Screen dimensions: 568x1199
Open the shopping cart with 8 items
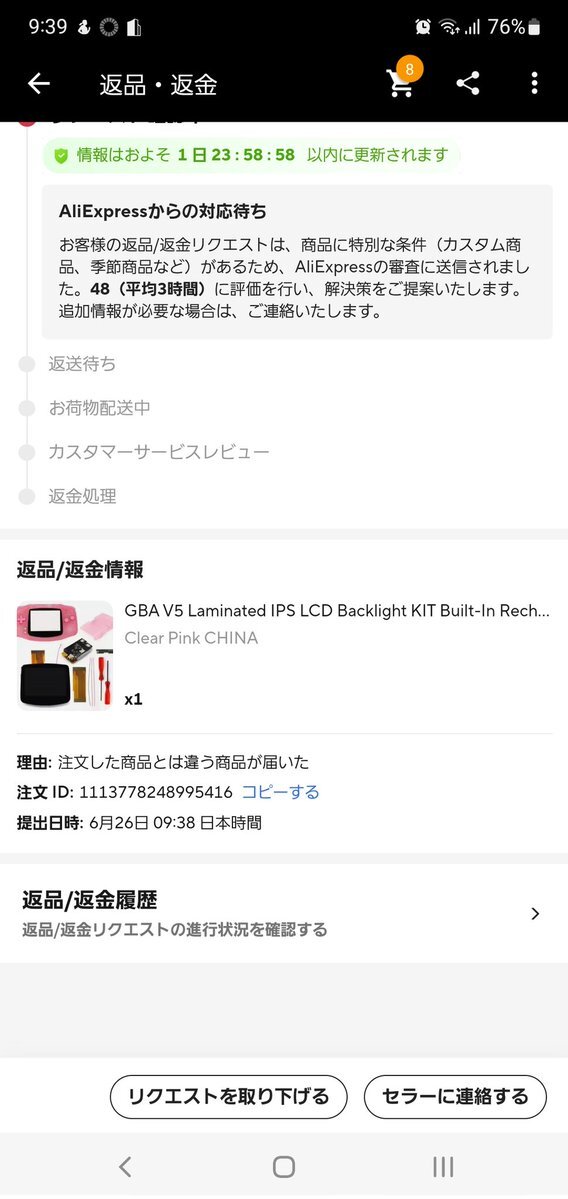[403, 81]
